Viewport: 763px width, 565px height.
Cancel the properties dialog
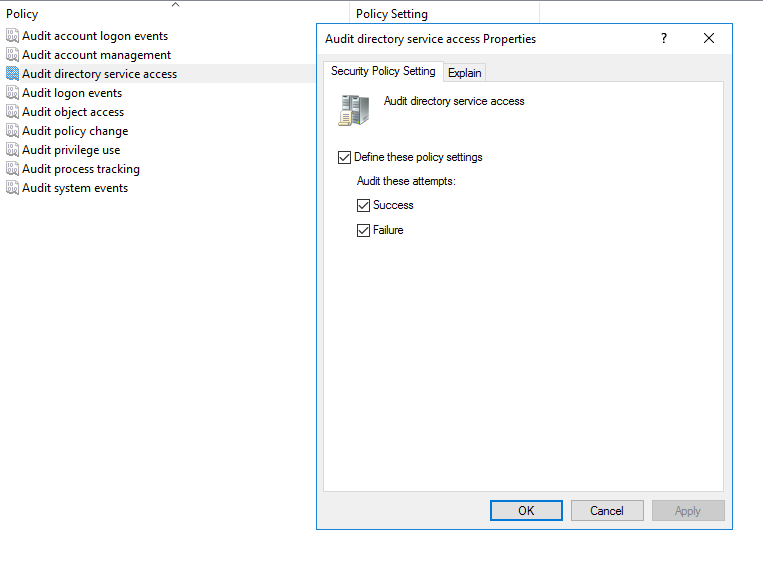(607, 510)
